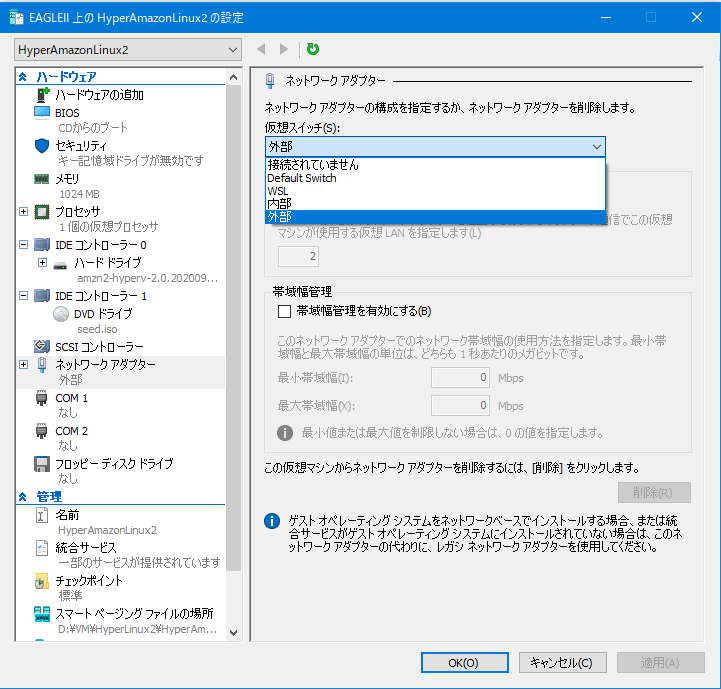This screenshot has height=689, width=721.
Task: Click the minimum bandwidth input field
Action: pos(460,378)
